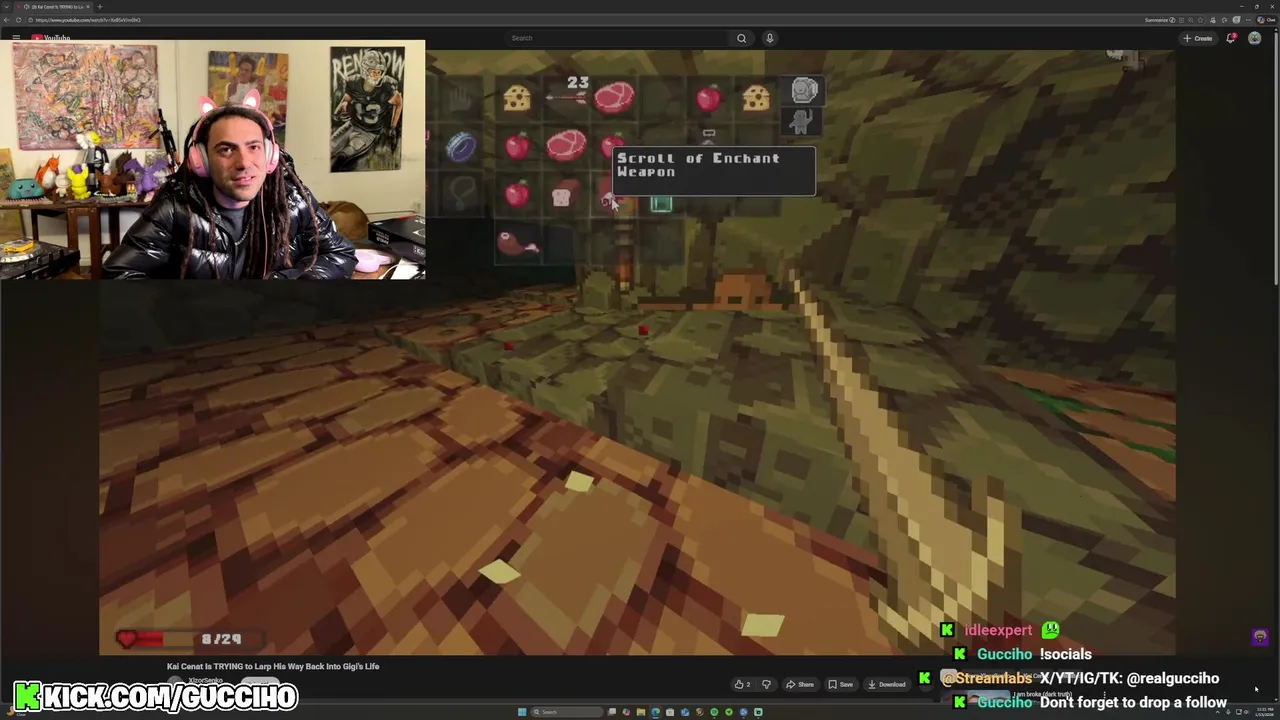The image size is (1280, 720).
Task: Click the video title about Kai Cenat
Action: tap(273, 666)
